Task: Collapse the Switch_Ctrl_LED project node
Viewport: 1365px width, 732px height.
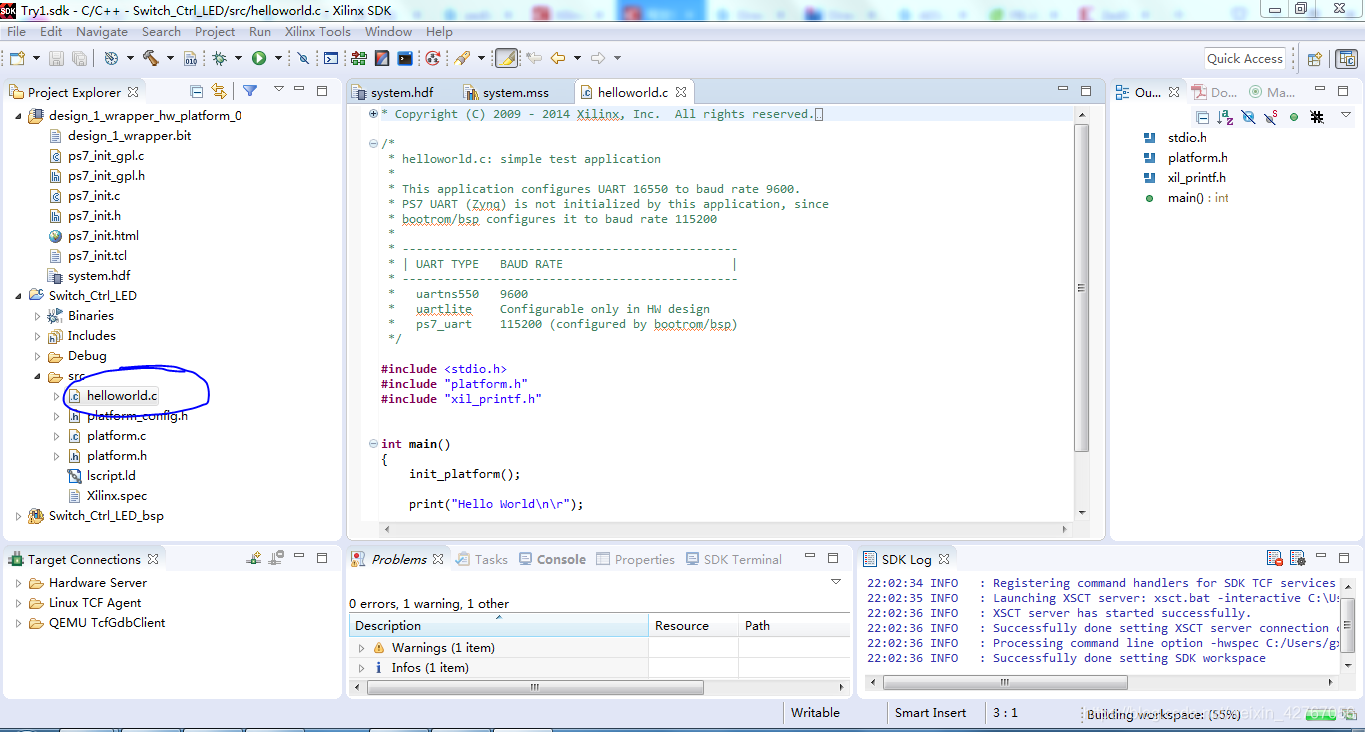Action: click(19, 296)
